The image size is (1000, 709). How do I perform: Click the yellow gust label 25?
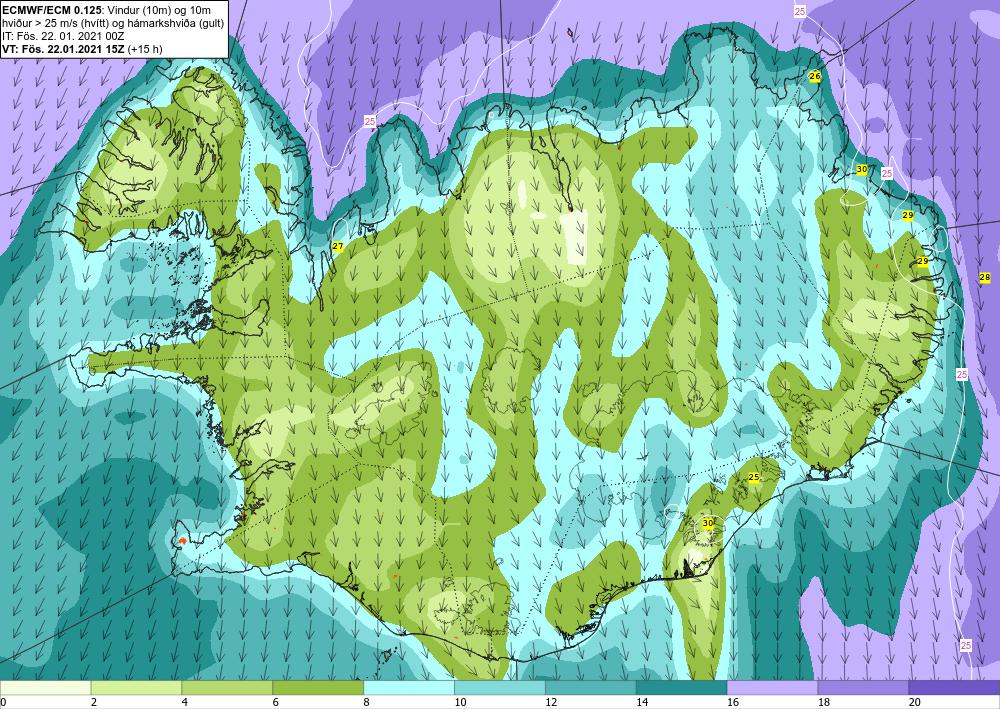754,478
